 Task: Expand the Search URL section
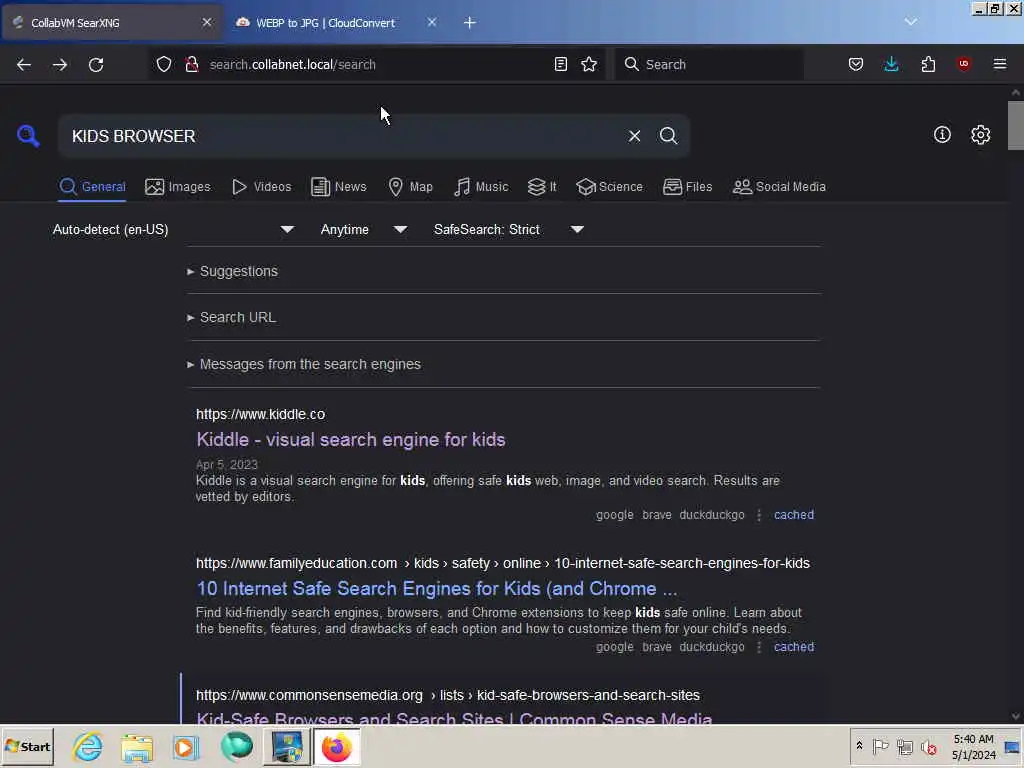[237, 317]
